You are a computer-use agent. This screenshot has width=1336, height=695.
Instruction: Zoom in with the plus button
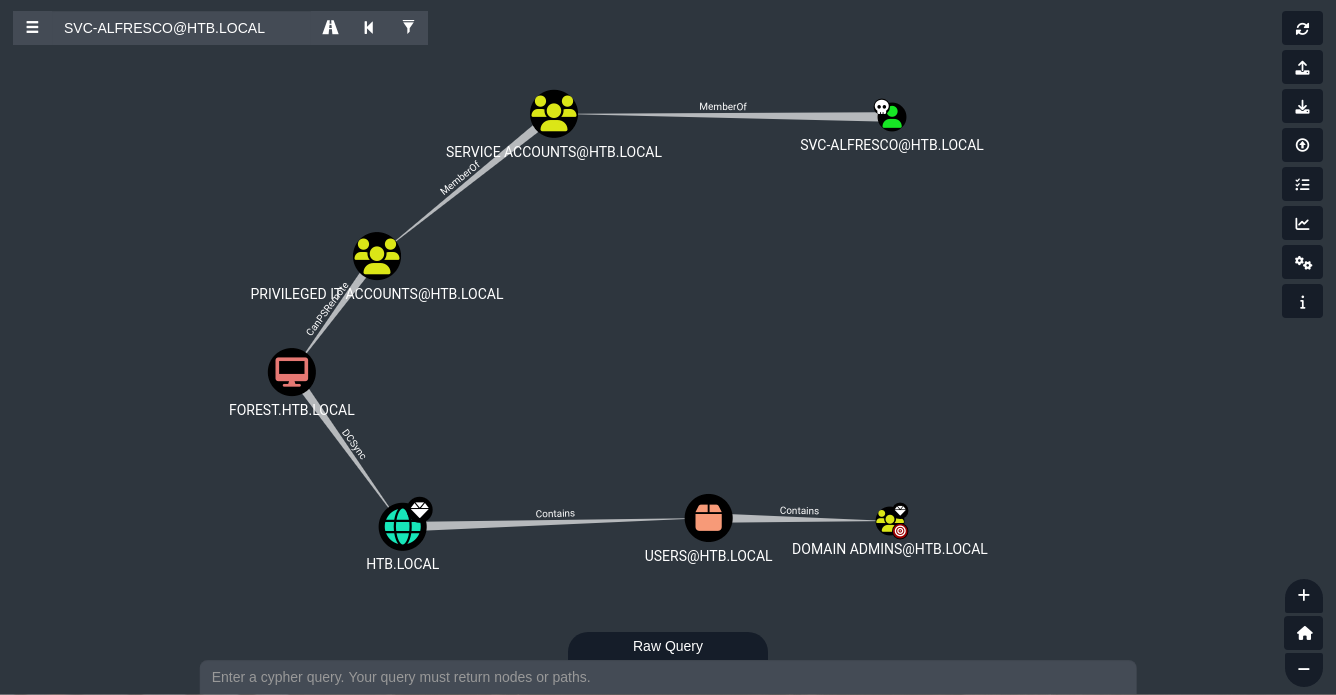(1304, 596)
